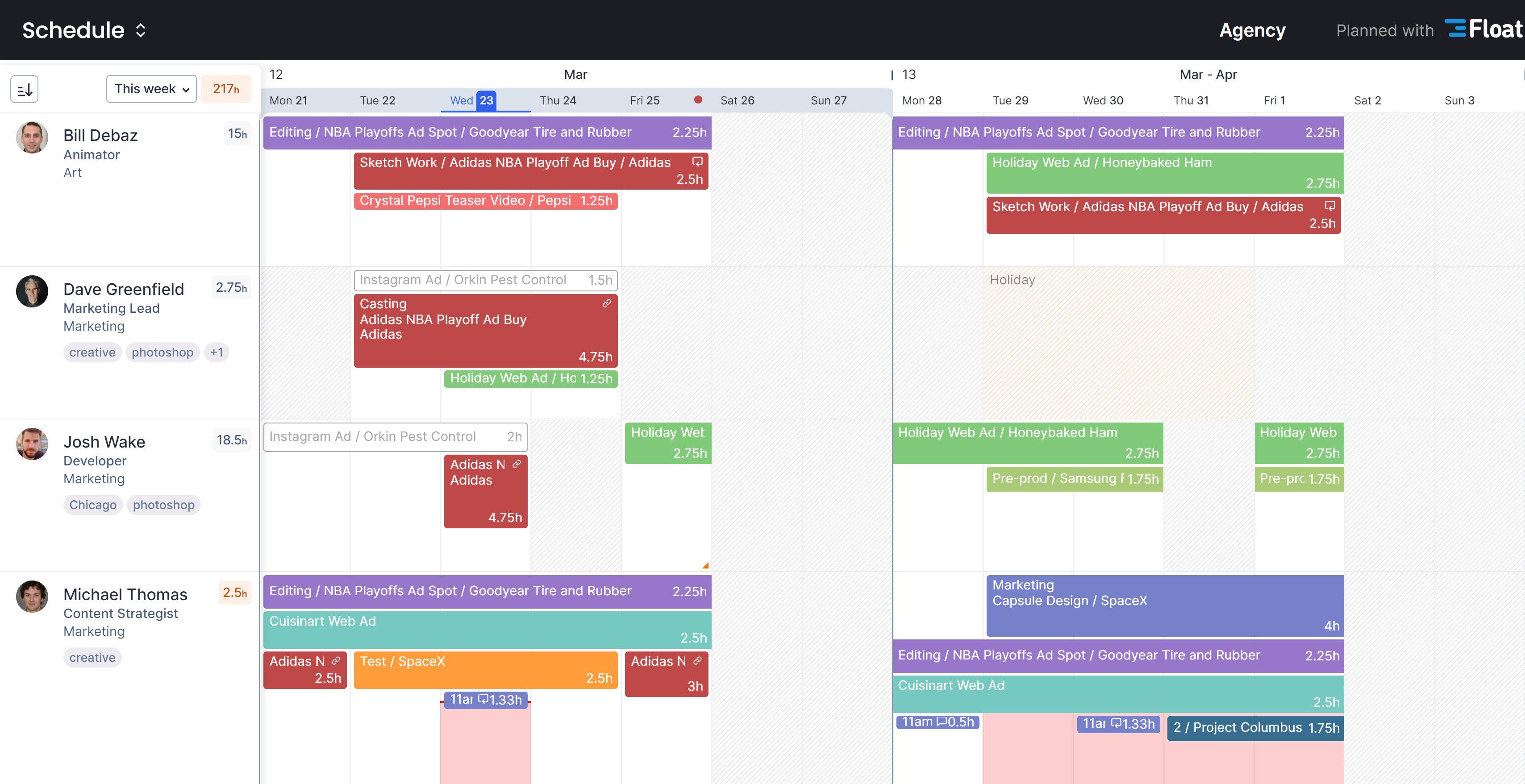
Task: Open Dave Greenfield's avatar
Action: [32, 291]
